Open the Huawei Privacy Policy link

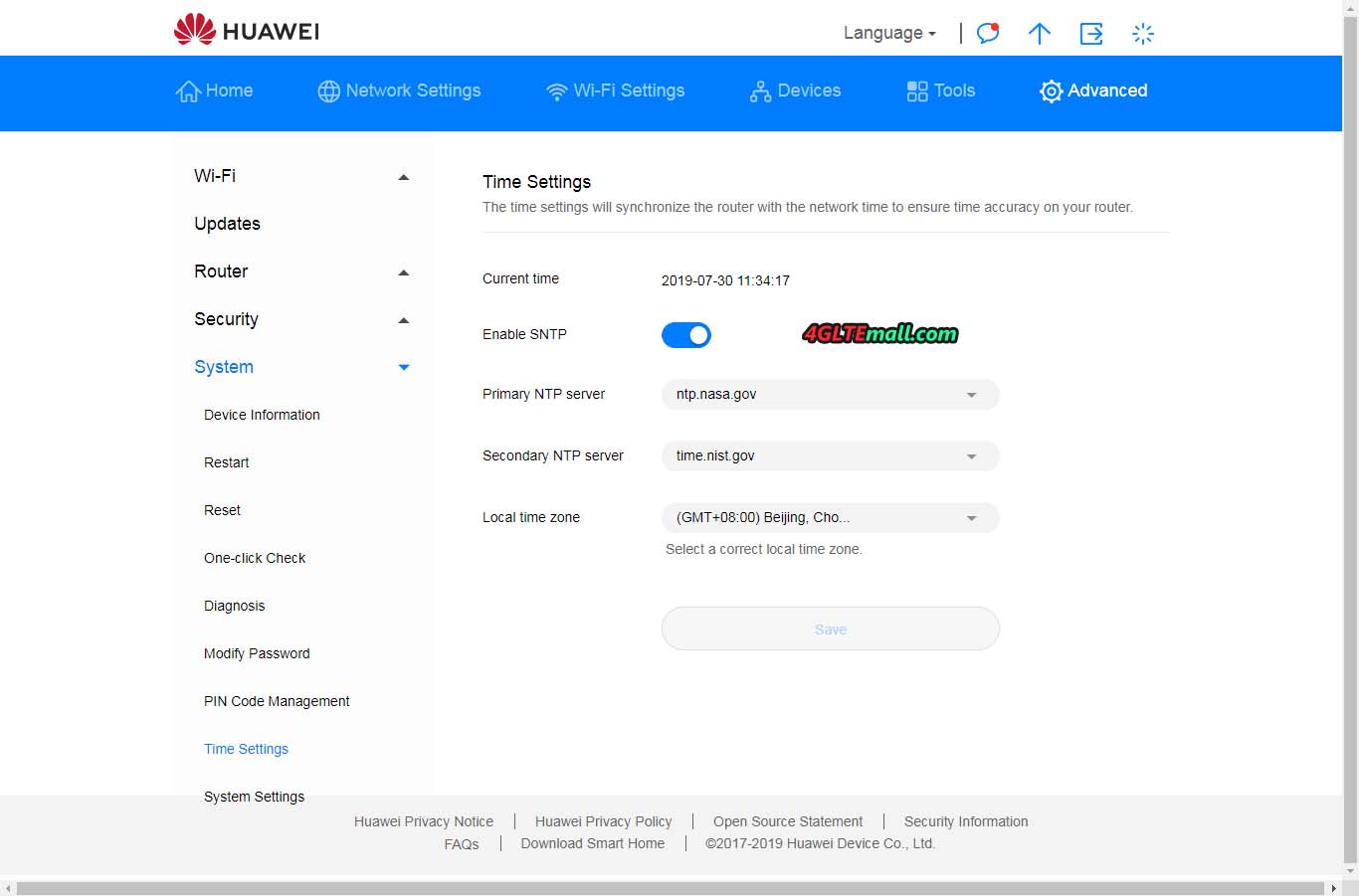(x=603, y=821)
